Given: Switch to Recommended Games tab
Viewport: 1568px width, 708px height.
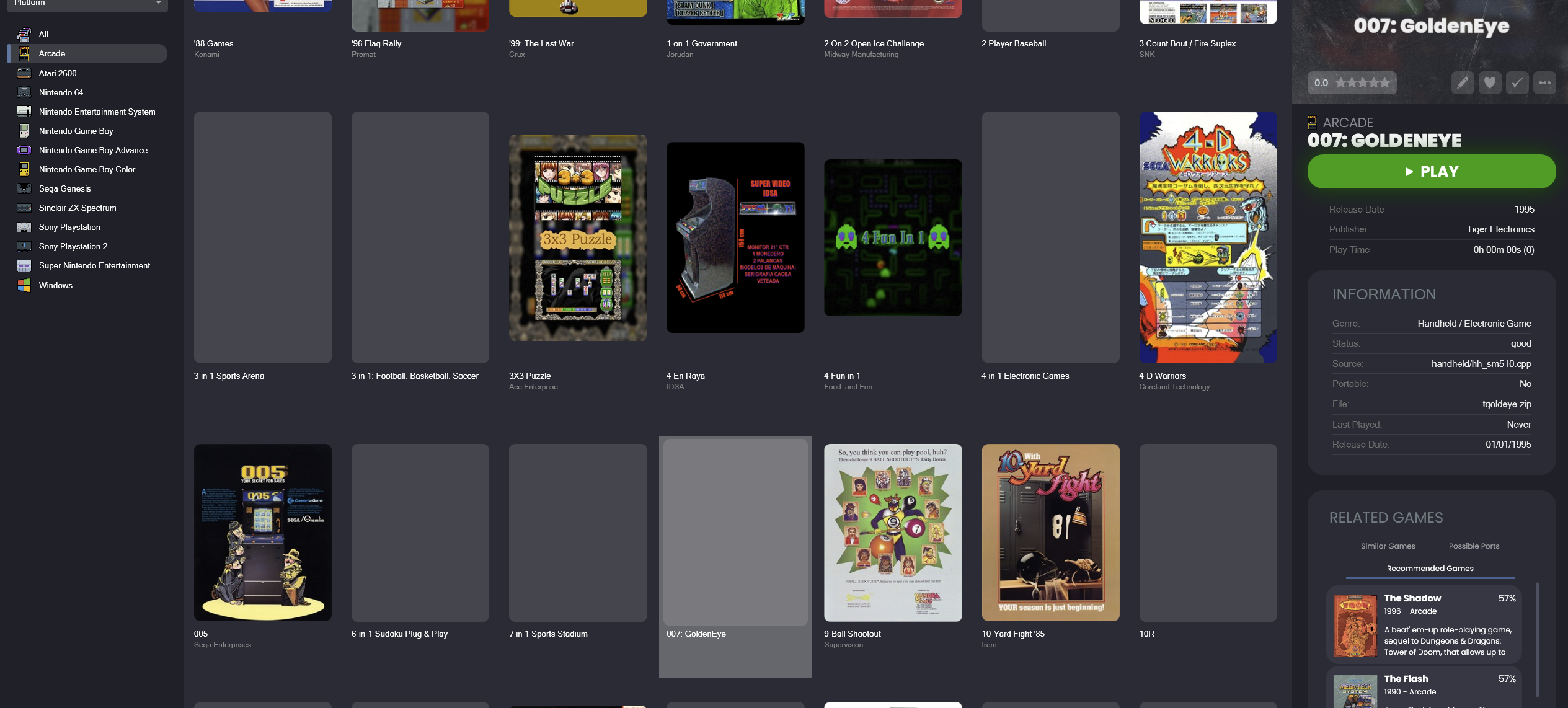Looking at the screenshot, I should click(1430, 569).
